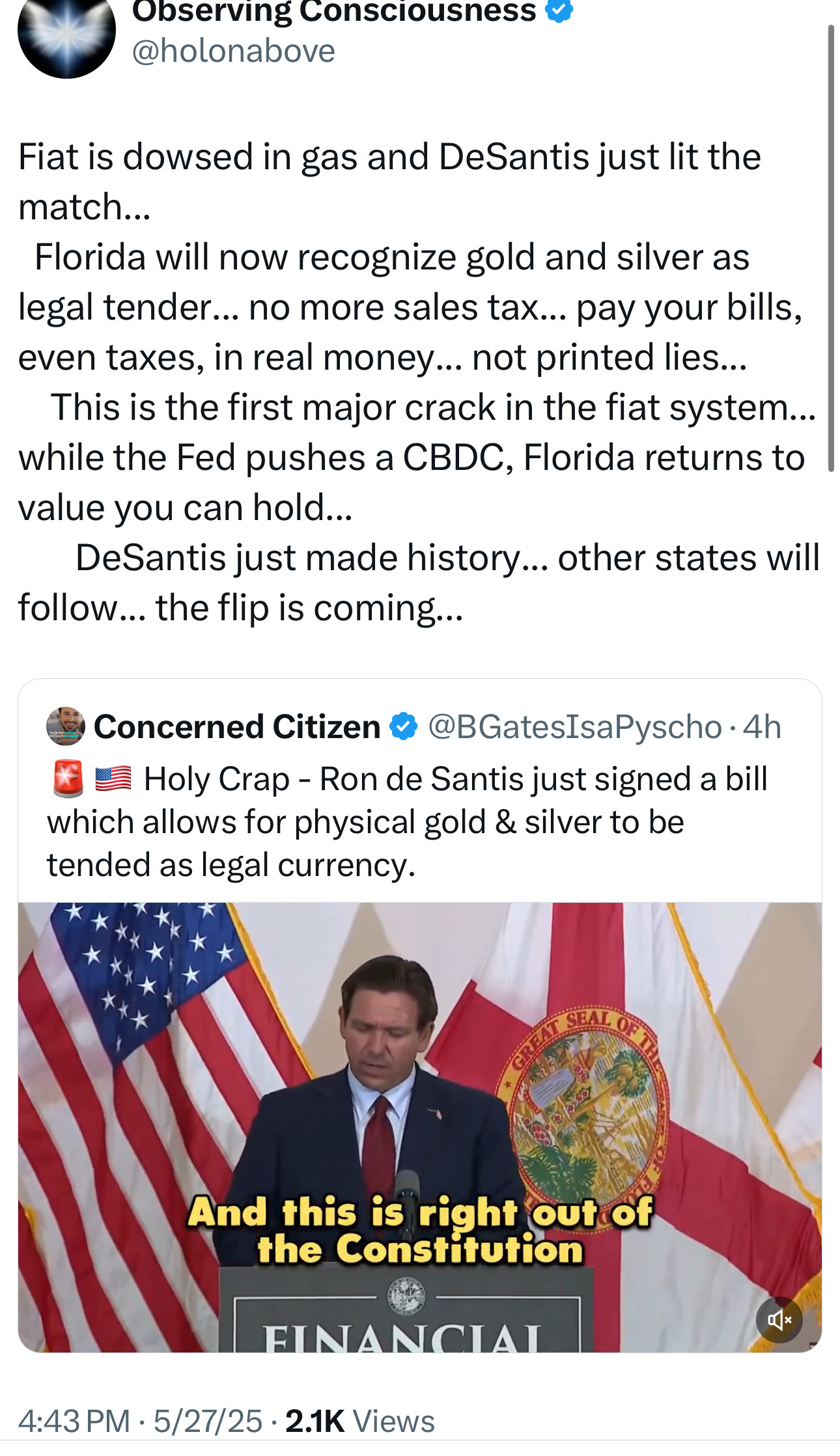
Task: Click the 4:43 PM post time
Action: 74,1421
